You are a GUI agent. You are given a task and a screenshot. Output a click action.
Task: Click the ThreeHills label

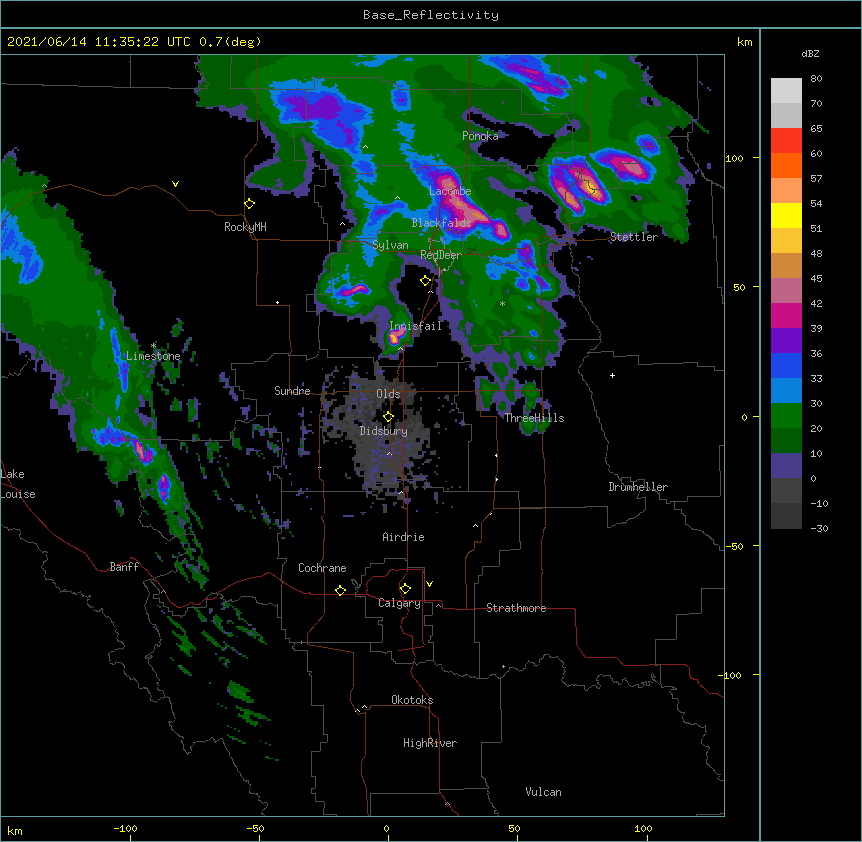(x=534, y=418)
